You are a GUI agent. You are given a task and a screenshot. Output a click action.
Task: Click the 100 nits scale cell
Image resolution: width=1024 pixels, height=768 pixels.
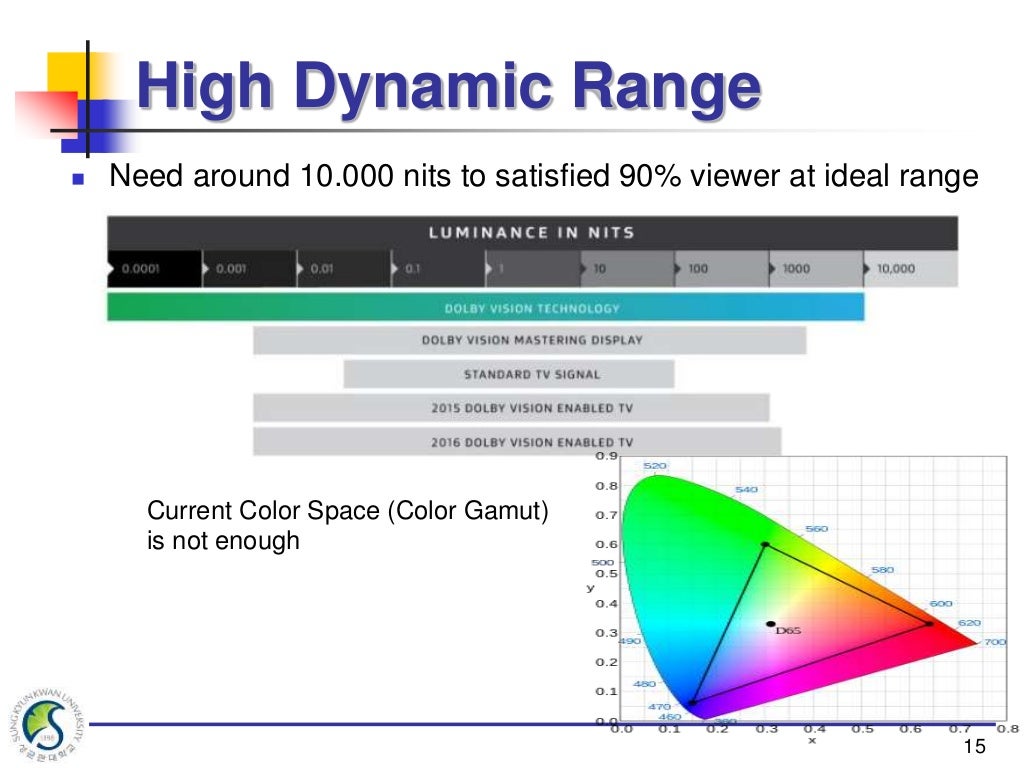tap(722, 268)
